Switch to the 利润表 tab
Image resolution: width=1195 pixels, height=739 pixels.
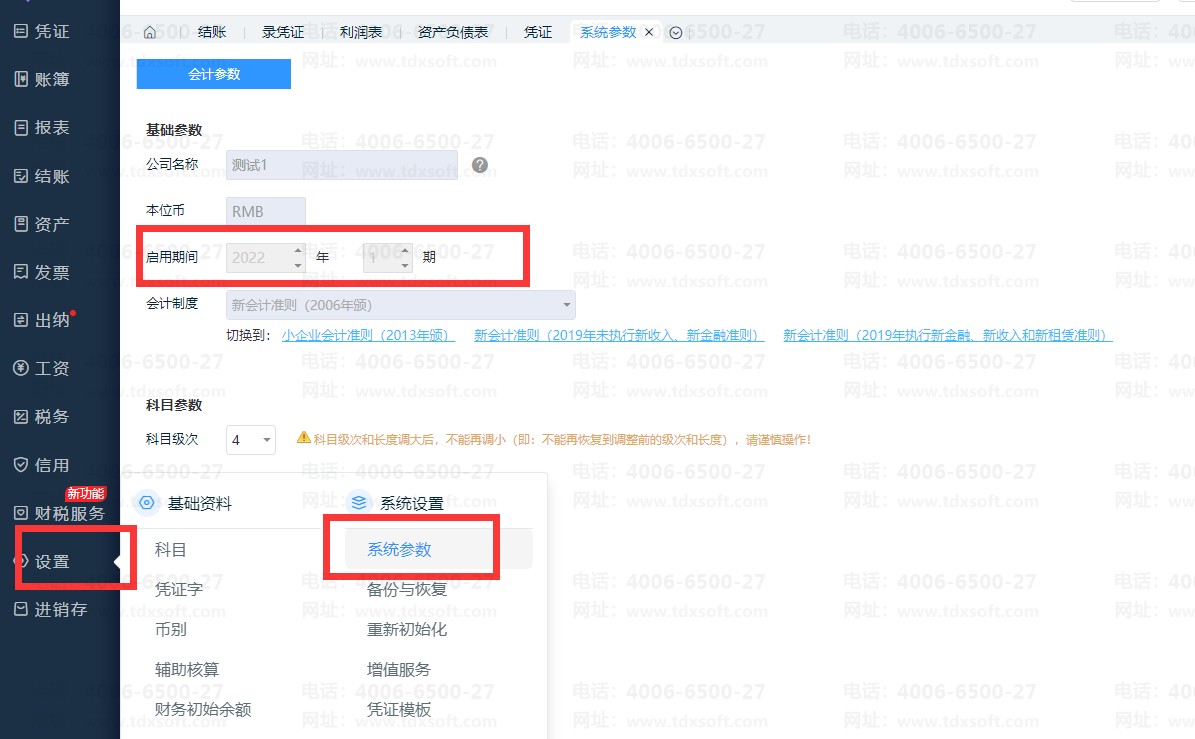tap(360, 32)
